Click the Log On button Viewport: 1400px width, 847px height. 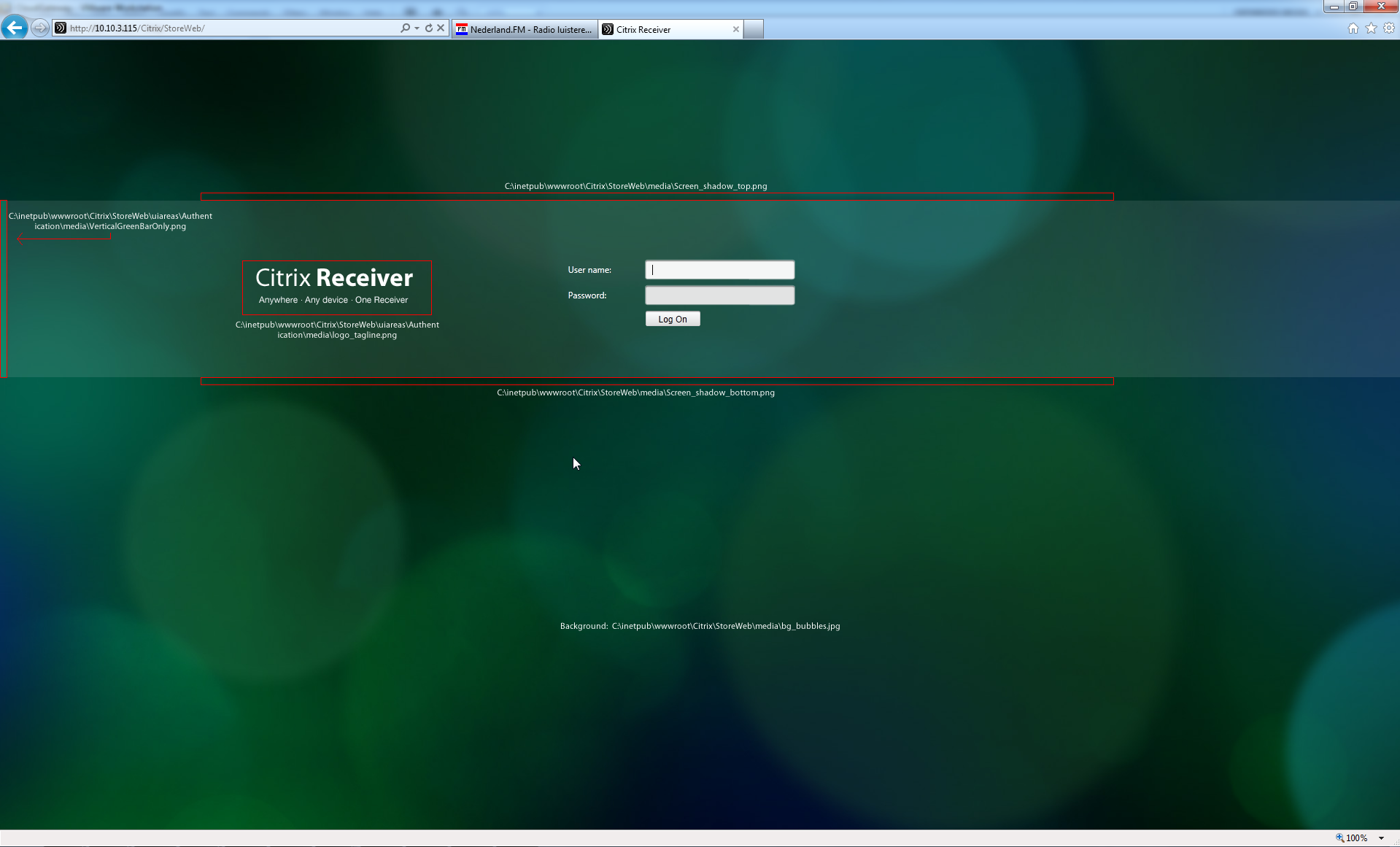pyautogui.click(x=673, y=319)
